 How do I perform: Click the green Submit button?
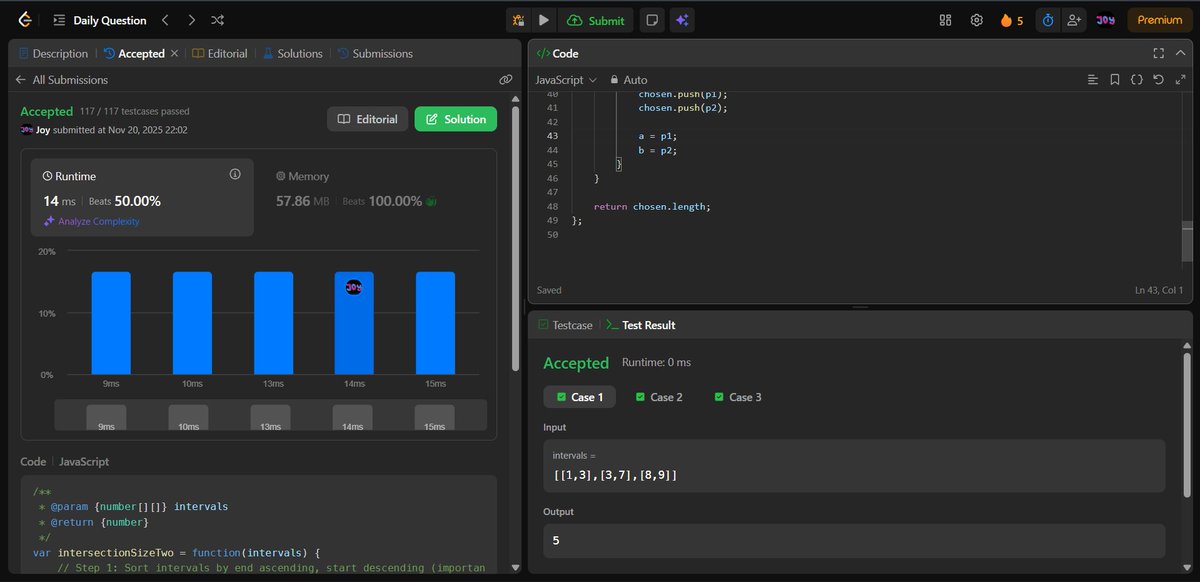[x=597, y=20]
